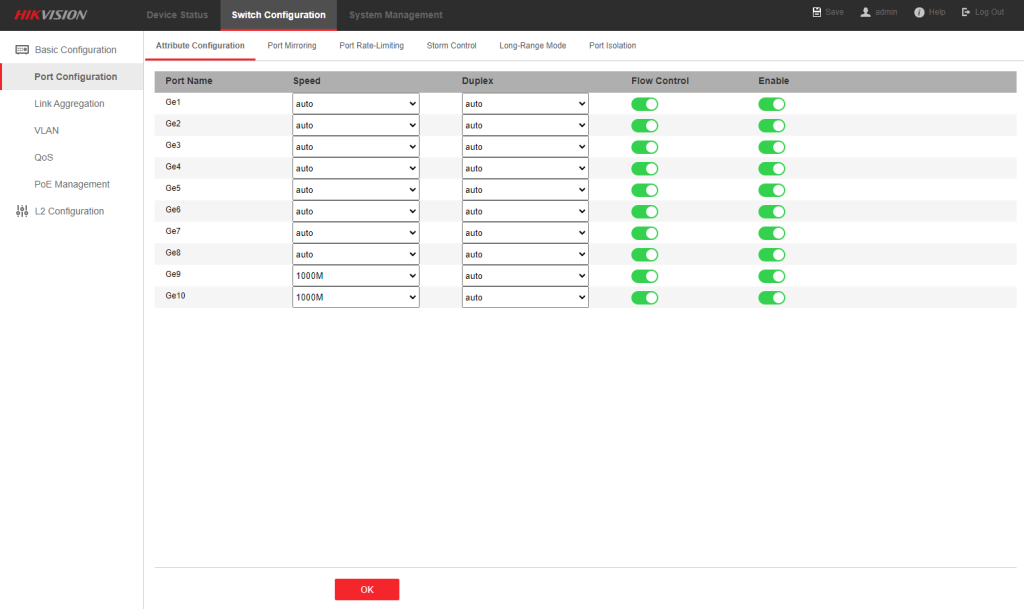Toggle Flow Control for Ge2
The image size is (1024, 609).
pyautogui.click(x=645, y=126)
